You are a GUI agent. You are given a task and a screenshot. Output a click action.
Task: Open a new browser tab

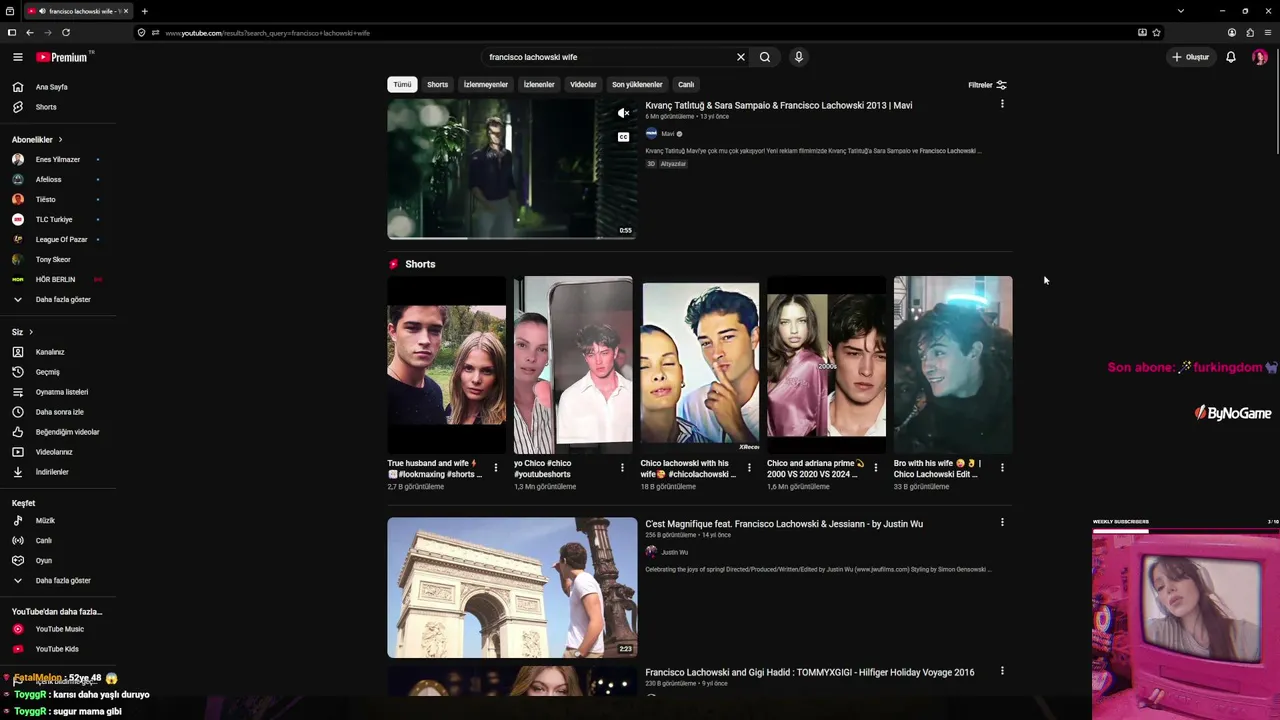[x=145, y=11]
